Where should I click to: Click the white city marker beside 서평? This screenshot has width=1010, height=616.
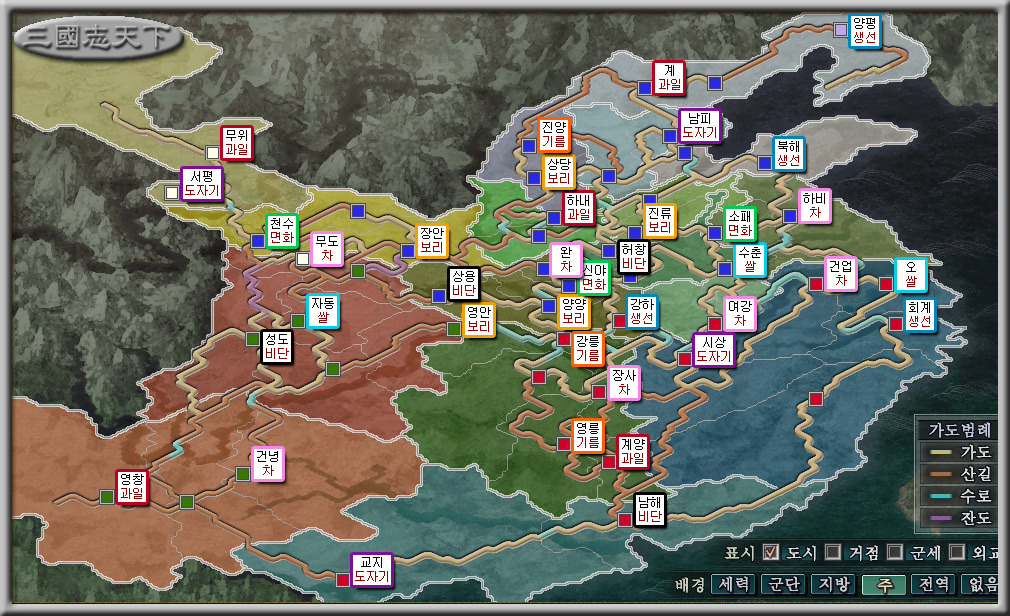pos(171,193)
